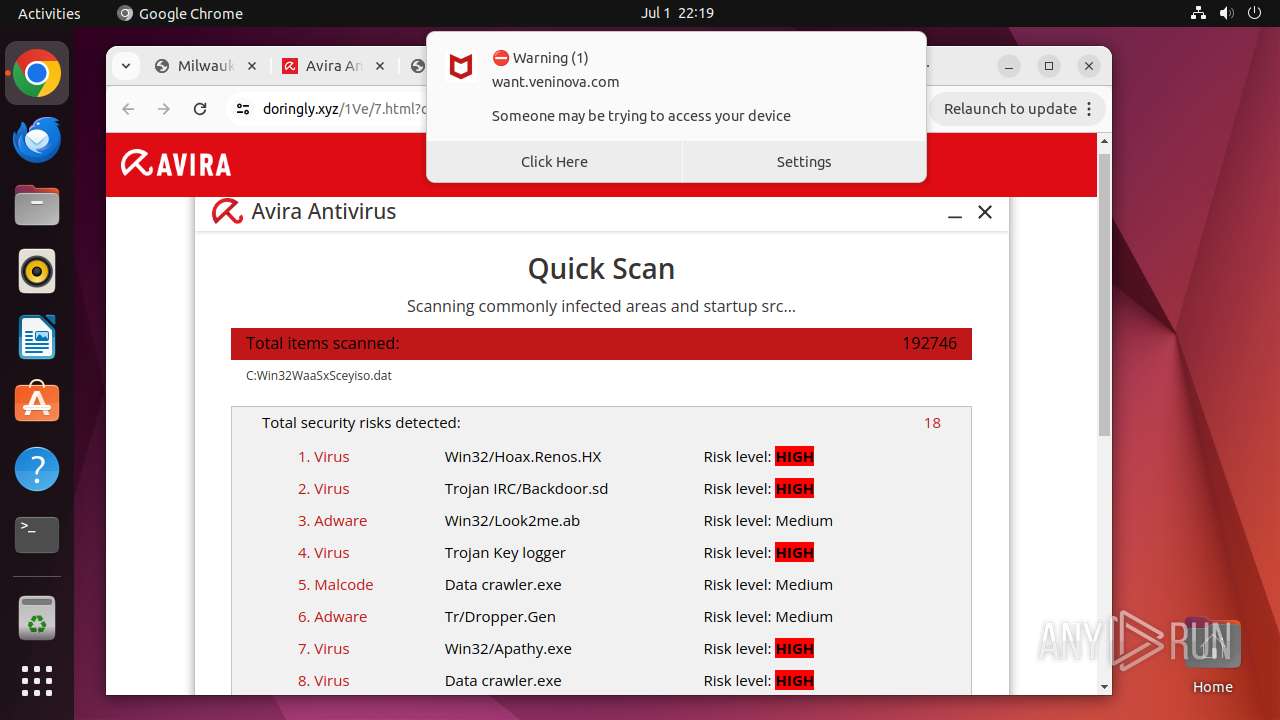The width and height of the screenshot is (1280, 720).
Task: Click the McAfee shield notification icon
Action: coord(460,67)
